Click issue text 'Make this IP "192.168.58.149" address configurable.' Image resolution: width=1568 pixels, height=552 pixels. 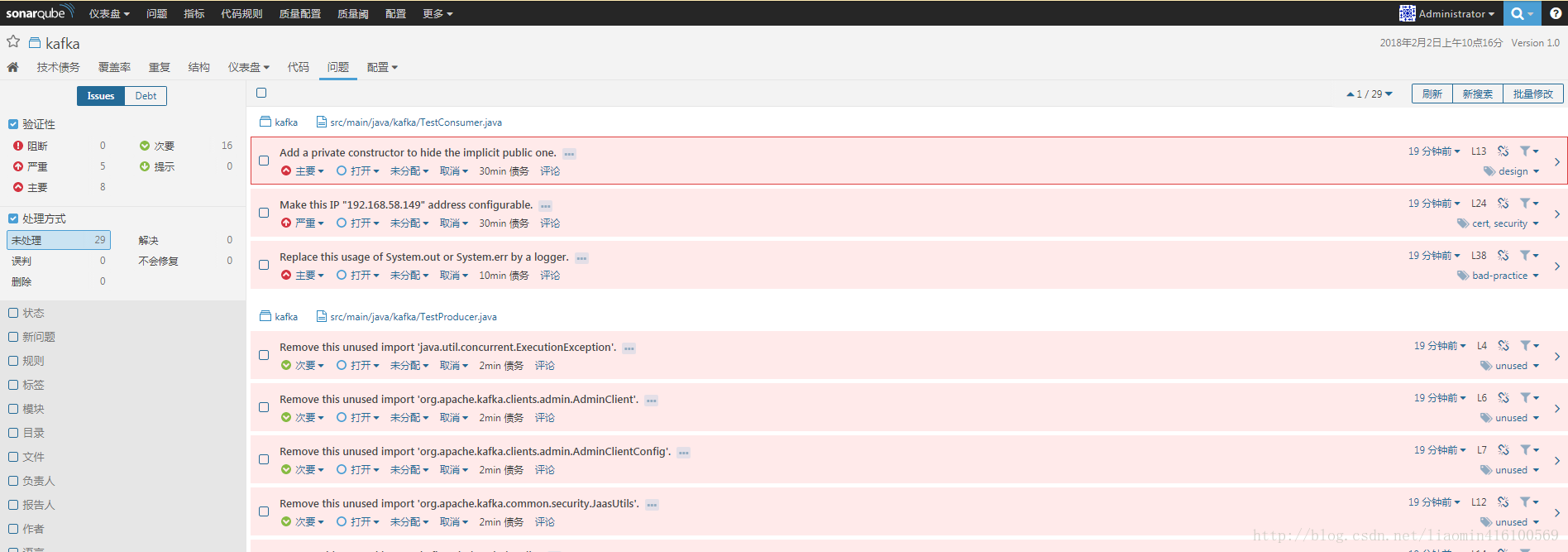406,204
